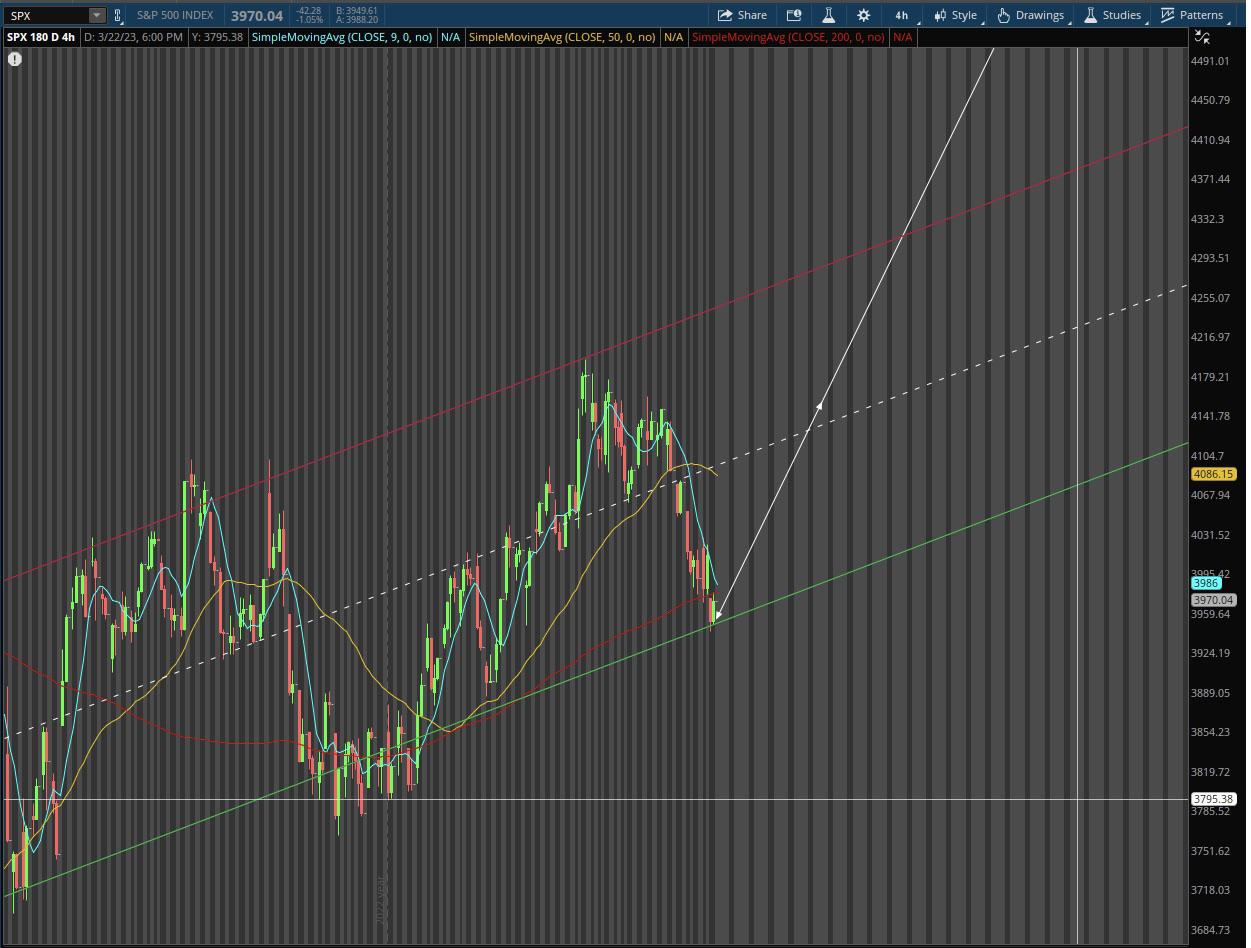Toggle the price axis auto-scale arrows icon
Image resolution: width=1251 pixels, height=948 pixels.
(1202, 37)
